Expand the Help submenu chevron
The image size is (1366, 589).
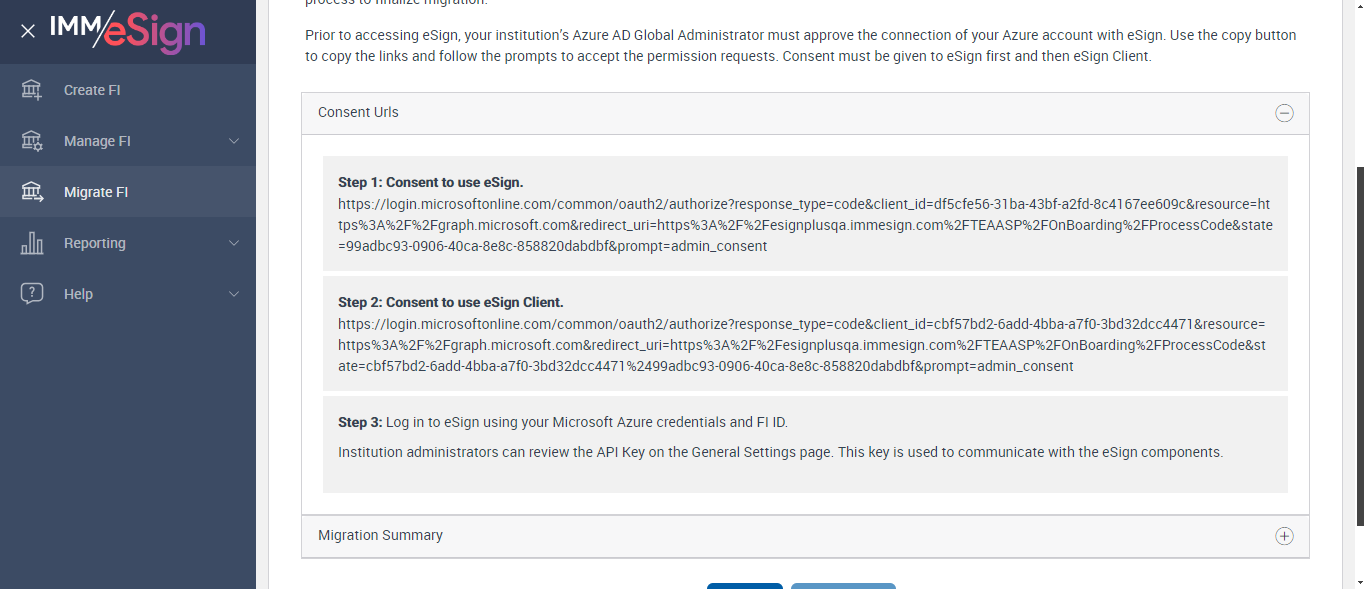234,294
